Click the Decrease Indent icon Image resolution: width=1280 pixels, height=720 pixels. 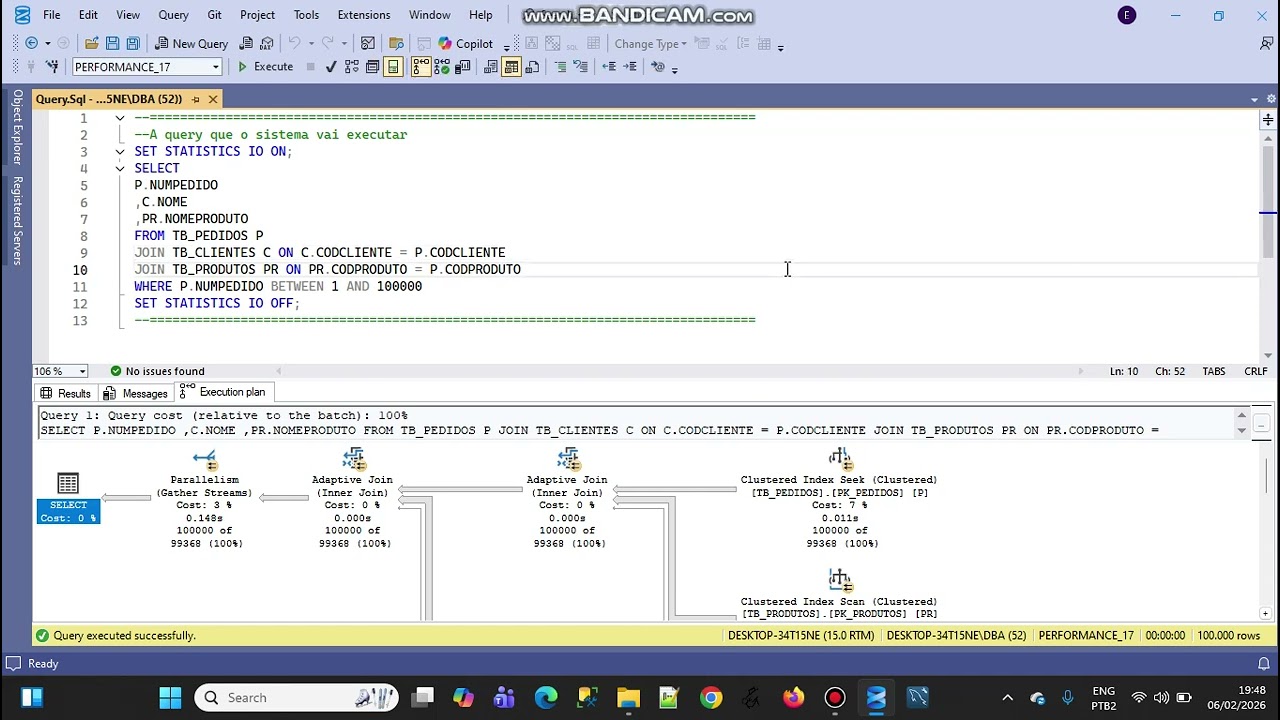609,67
